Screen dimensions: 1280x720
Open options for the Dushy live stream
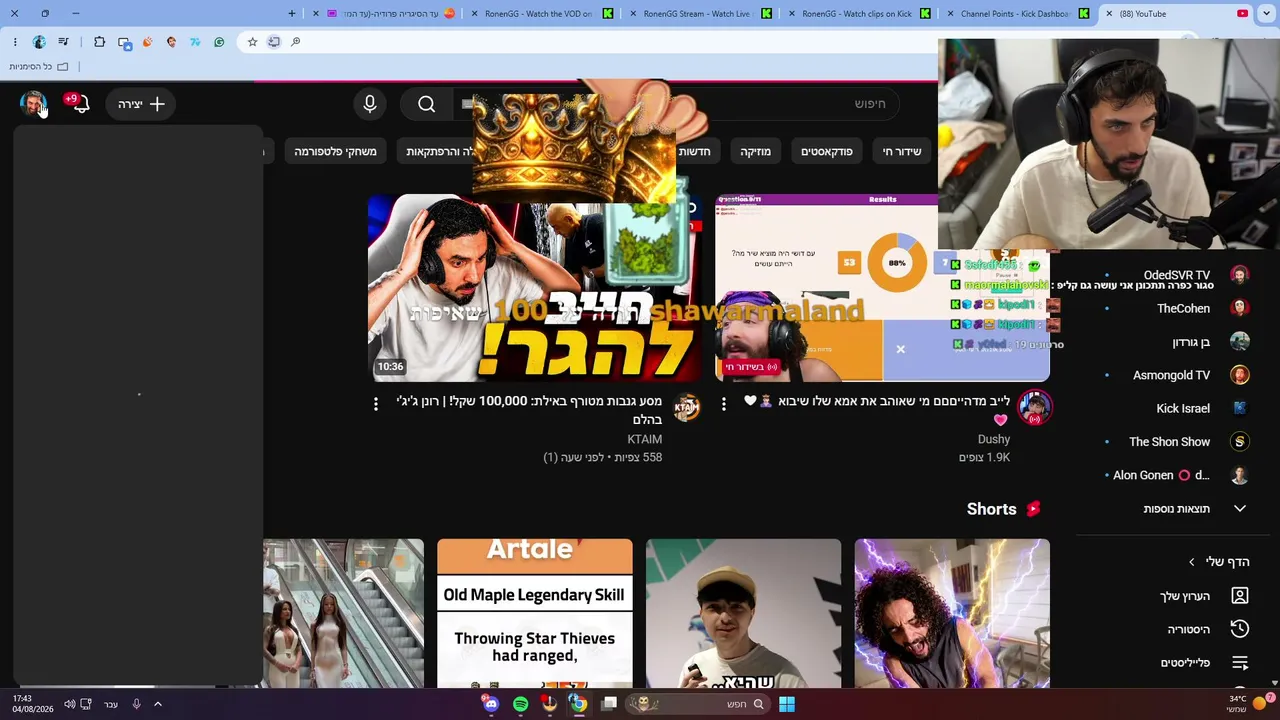click(724, 405)
